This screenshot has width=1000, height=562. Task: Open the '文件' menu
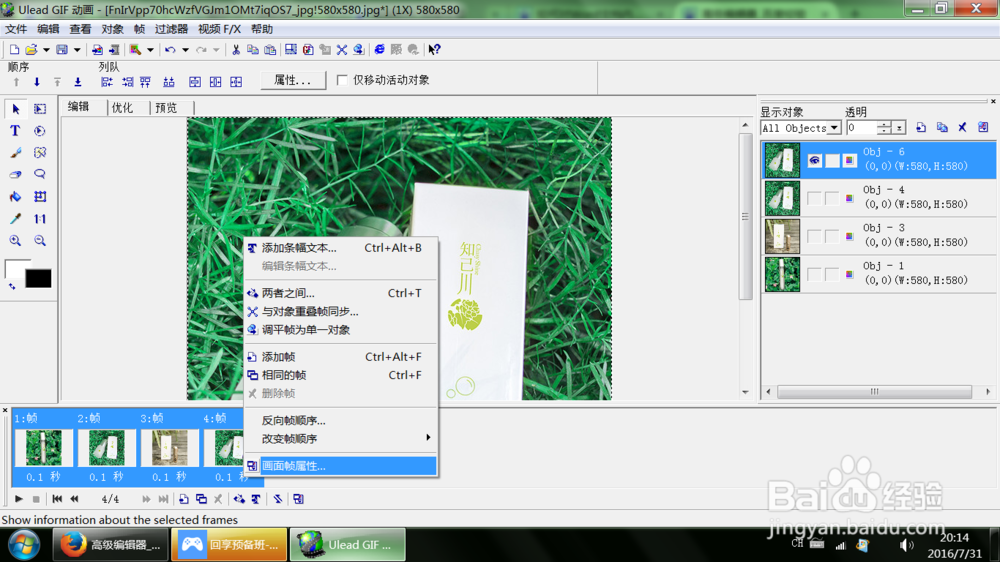pos(16,29)
